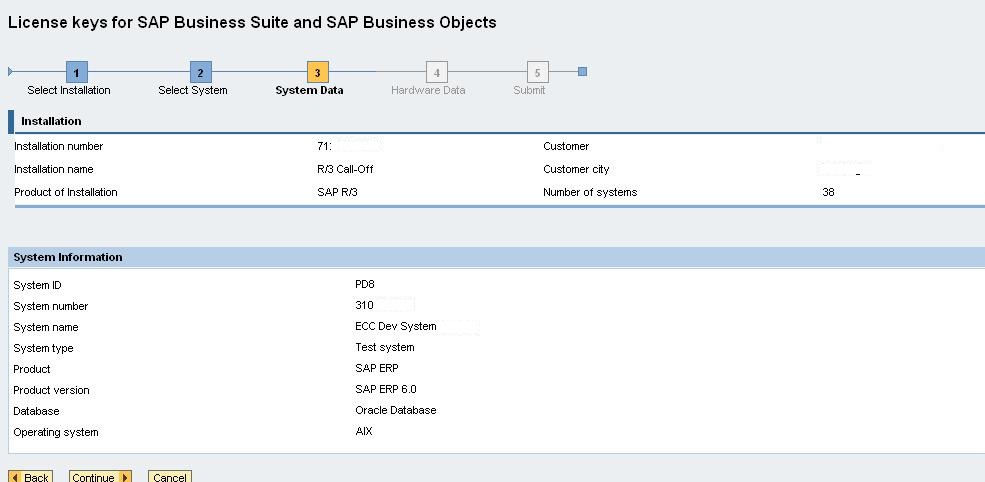The width and height of the screenshot is (985, 482).
Task: Select the SAP ERP 6.0 value
Action: (386, 390)
